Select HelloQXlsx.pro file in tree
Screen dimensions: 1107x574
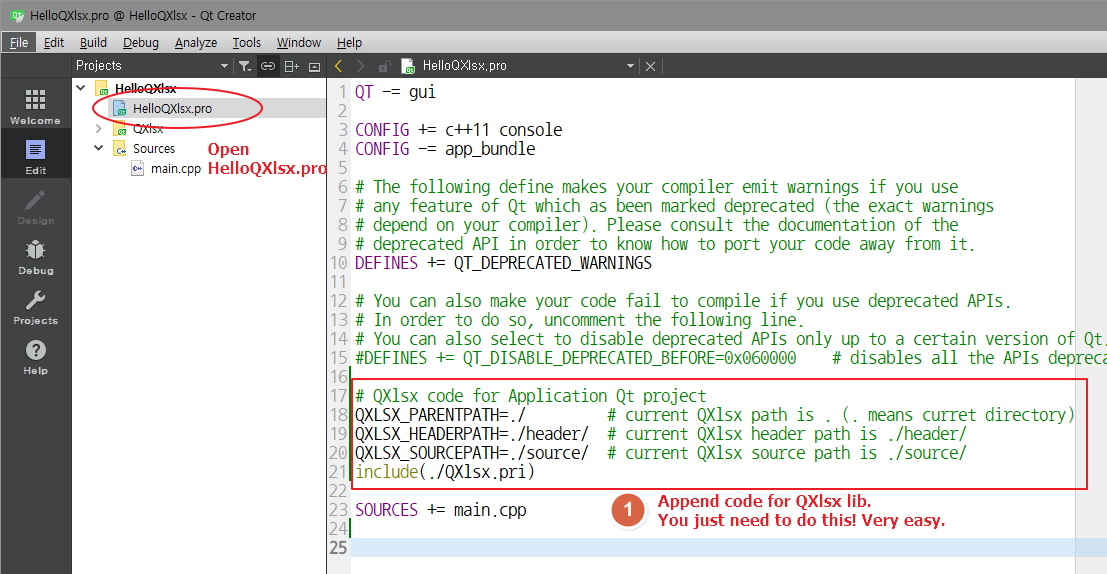coord(171,109)
